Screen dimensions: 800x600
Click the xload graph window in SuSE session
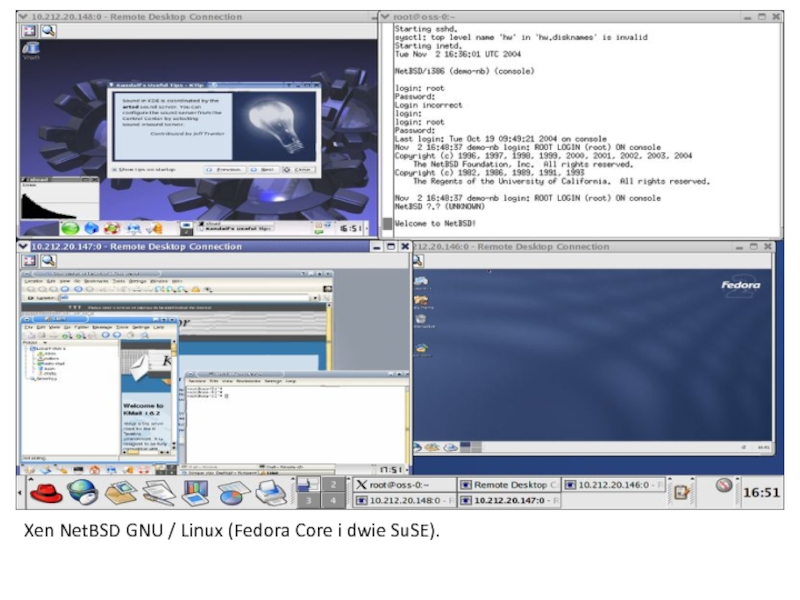pyautogui.click(x=60, y=199)
